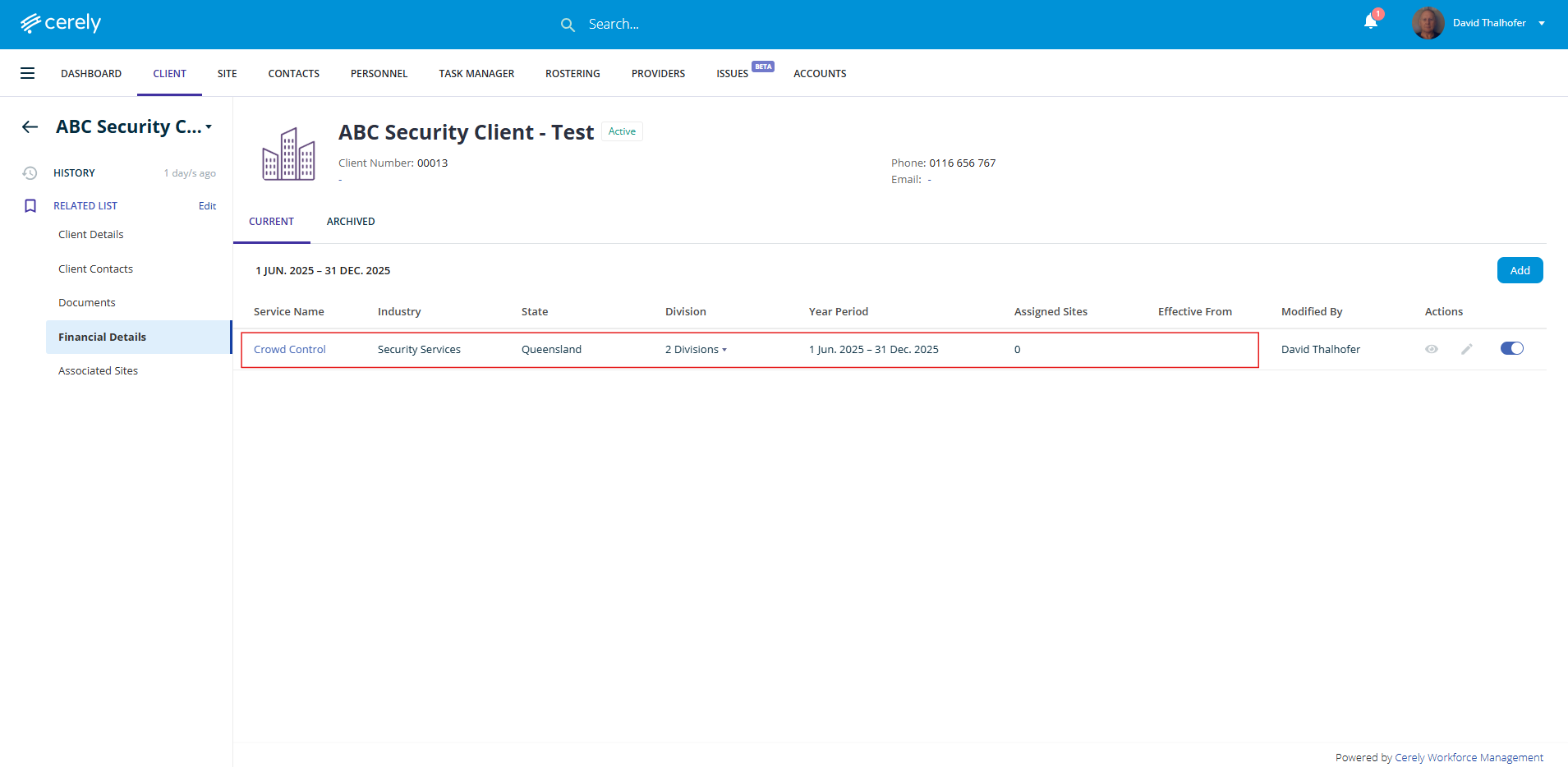Click Edit next to Related List
Image resolution: width=1568 pixels, height=767 pixels.
[x=207, y=206]
